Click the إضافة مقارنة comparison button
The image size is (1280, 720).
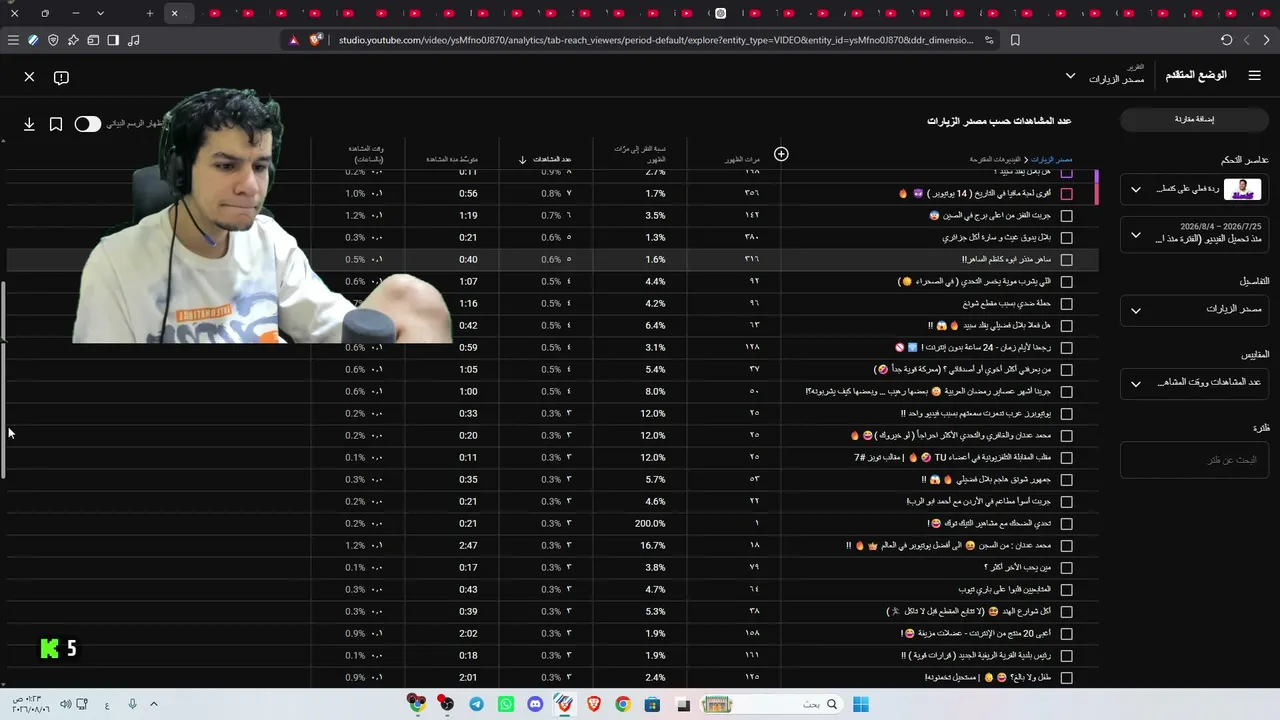click(1193, 119)
